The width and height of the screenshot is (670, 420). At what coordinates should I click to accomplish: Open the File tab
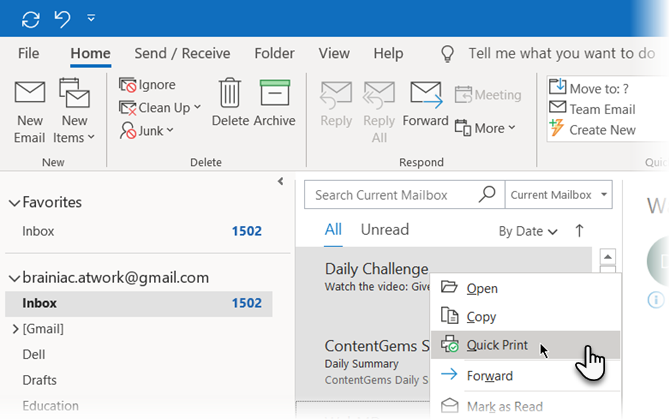(x=29, y=53)
